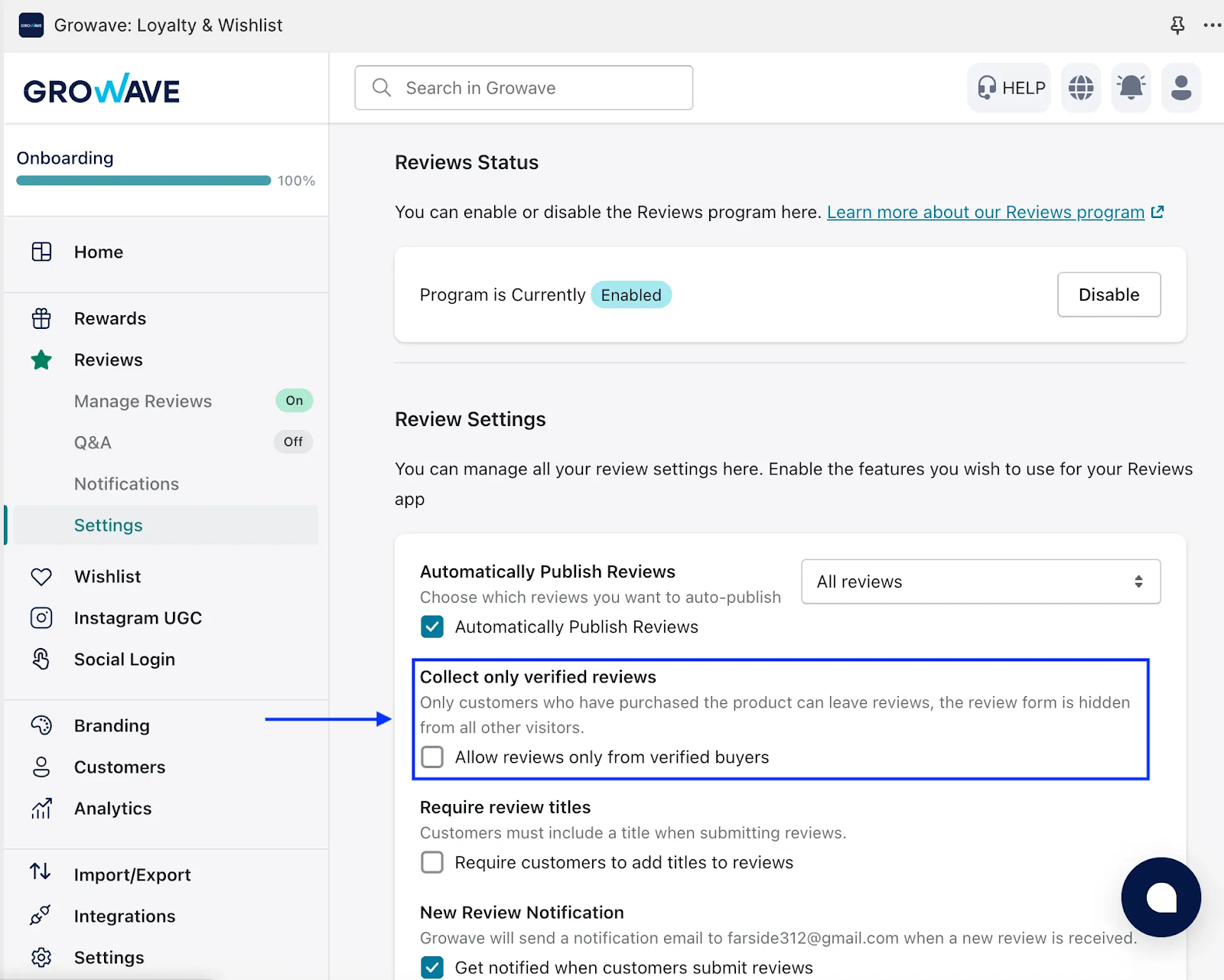Click the Wishlist heart icon
1224x980 pixels.
[41, 577]
